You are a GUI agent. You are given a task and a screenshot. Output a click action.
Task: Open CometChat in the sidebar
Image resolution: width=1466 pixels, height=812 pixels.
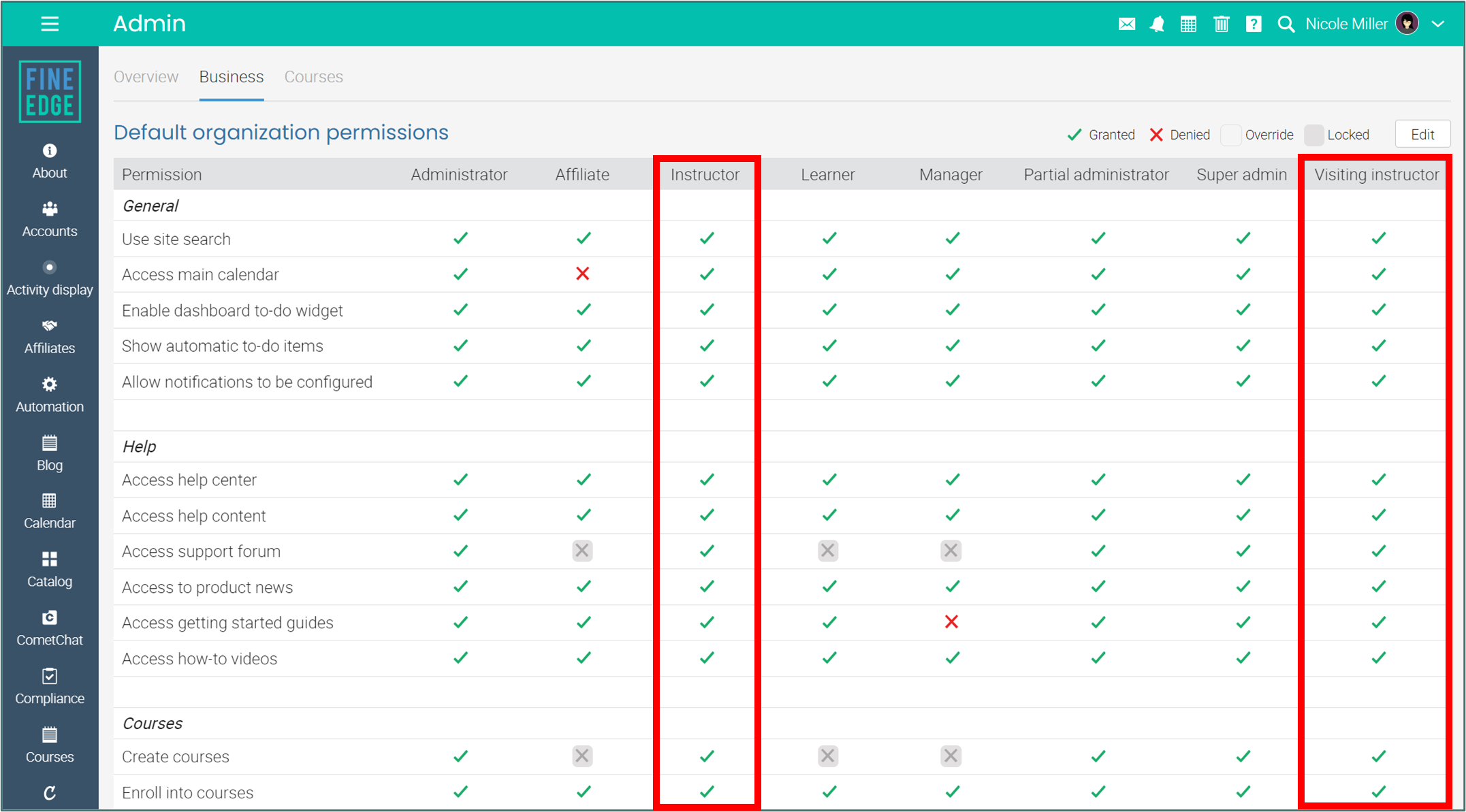[x=49, y=628]
